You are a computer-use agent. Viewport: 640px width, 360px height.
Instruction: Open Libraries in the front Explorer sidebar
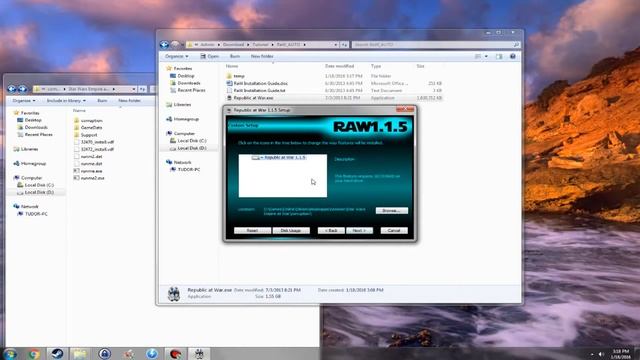point(182,105)
